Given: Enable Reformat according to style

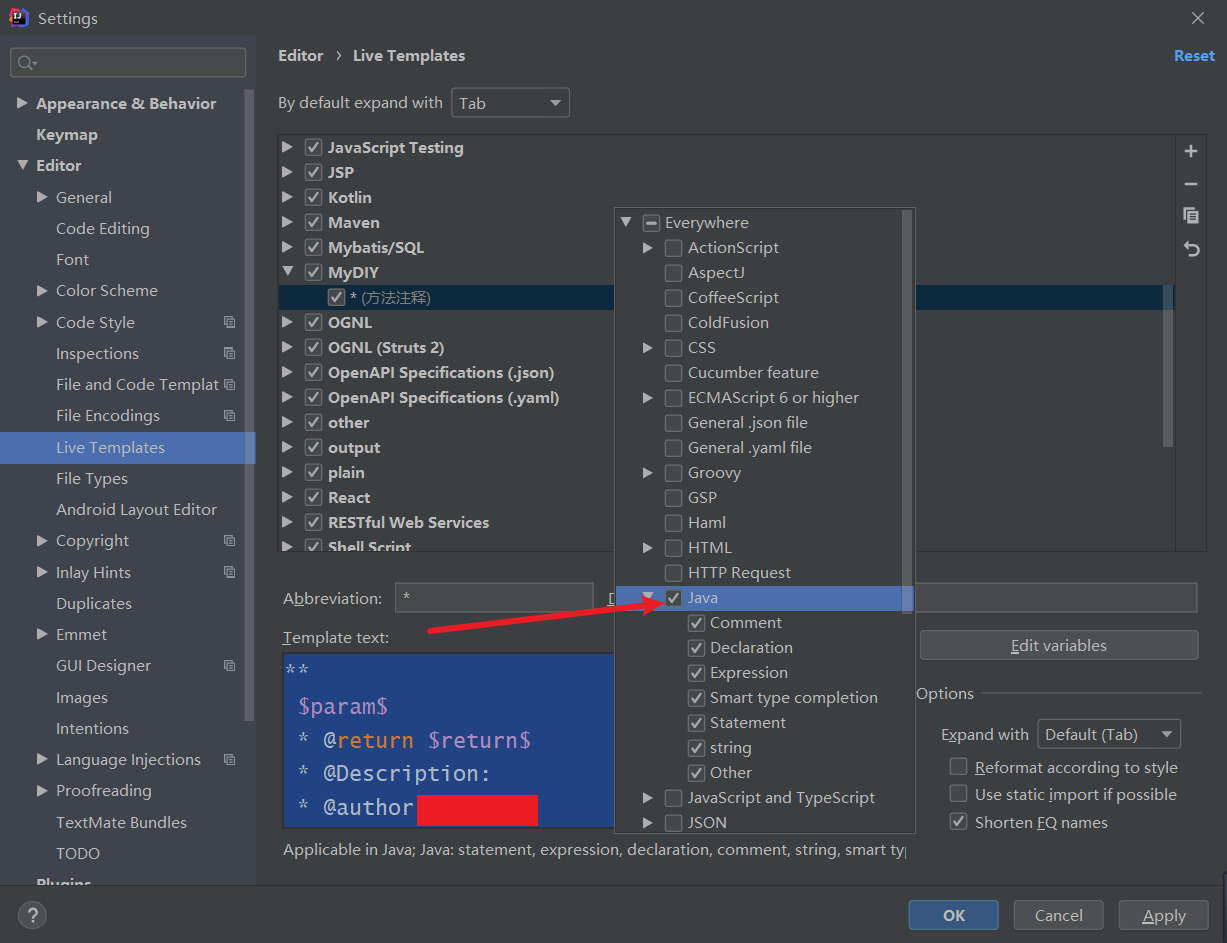Looking at the screenshot, I should click(x=958, y=767).
